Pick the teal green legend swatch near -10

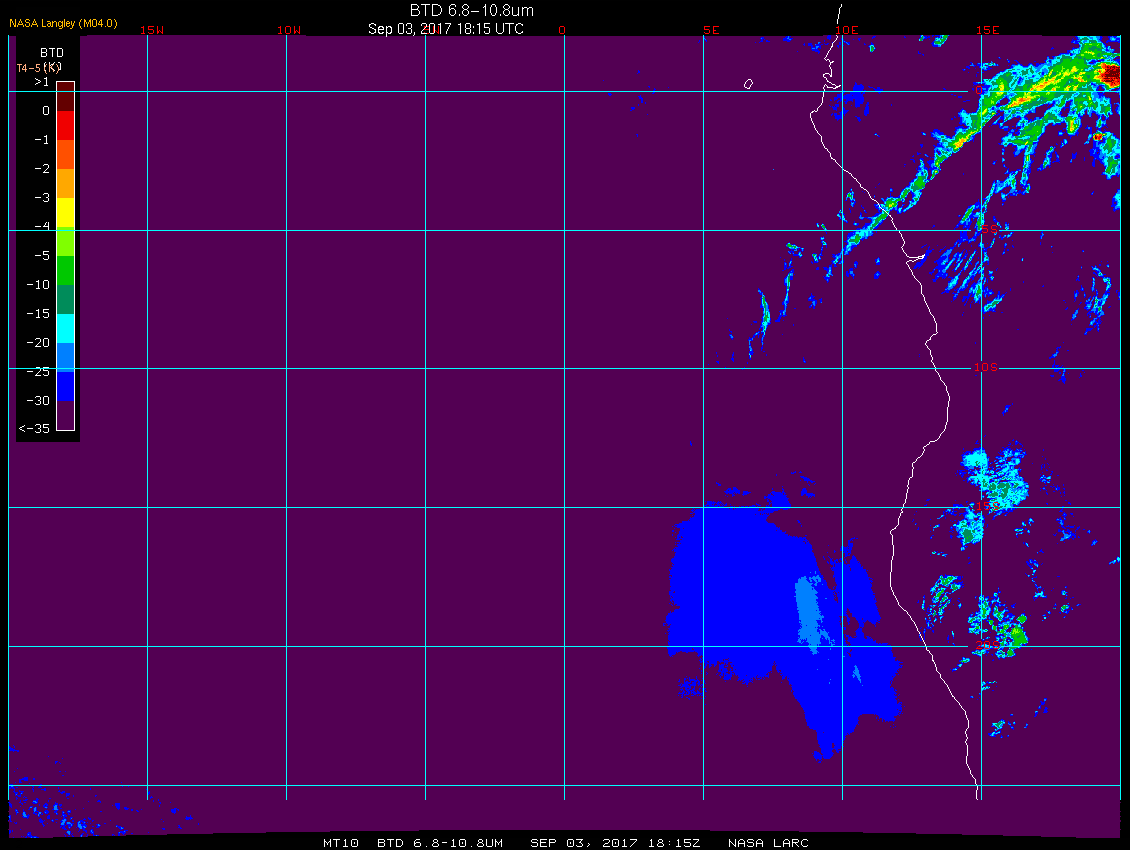[66, 298]
